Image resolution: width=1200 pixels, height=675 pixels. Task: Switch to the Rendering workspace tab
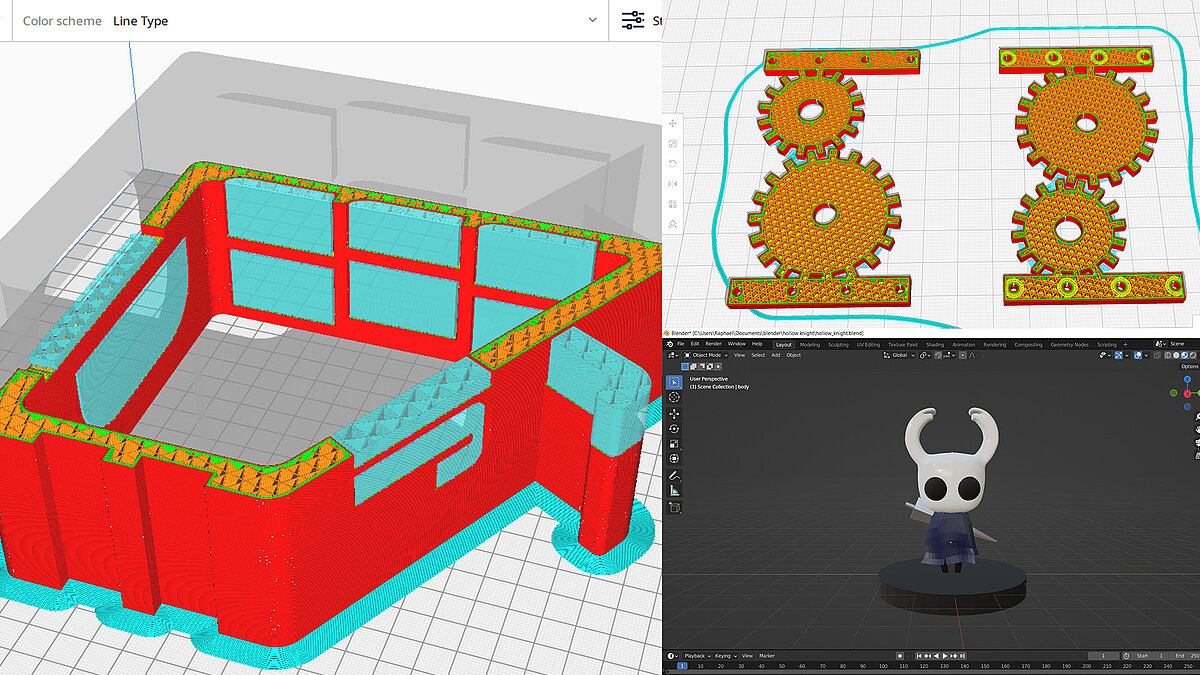995,344
